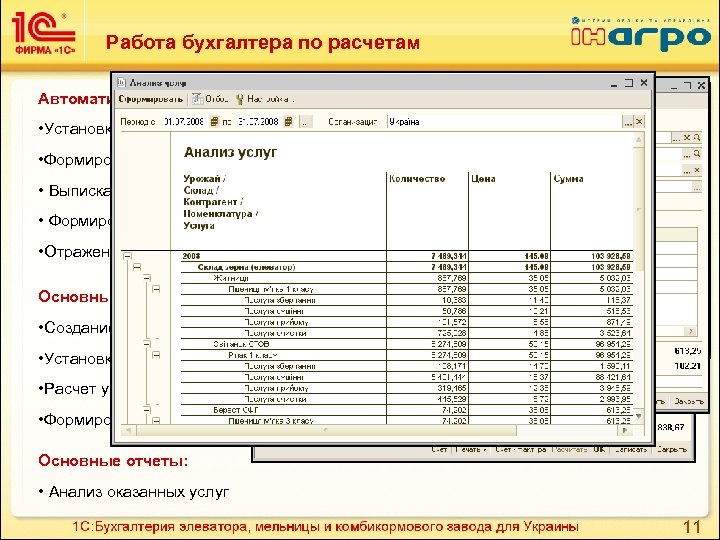Click the Цена column header
Screen dimensions: 720x540
(483, 179)
